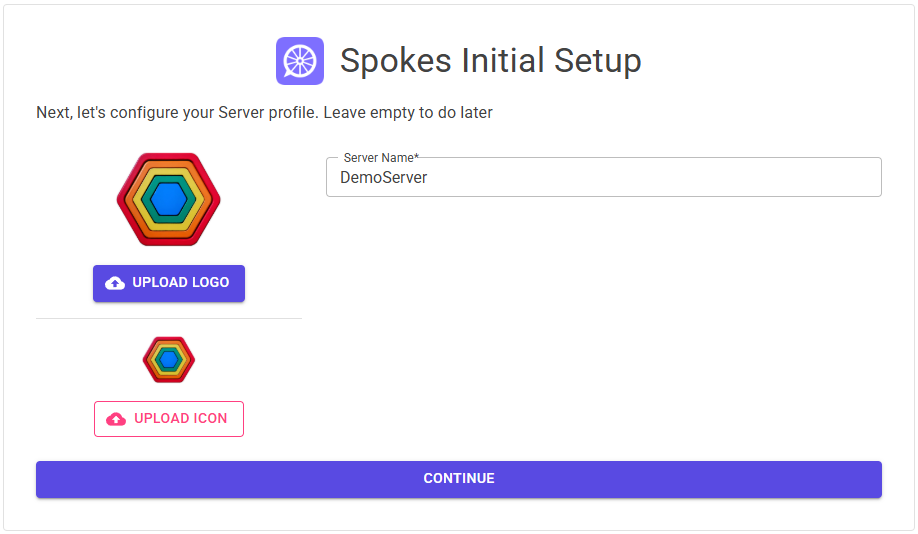This screenshot has width=918, height=534.
Task: Click the pink cloud icon in Upload Icon
Action: tap(116, 419)
